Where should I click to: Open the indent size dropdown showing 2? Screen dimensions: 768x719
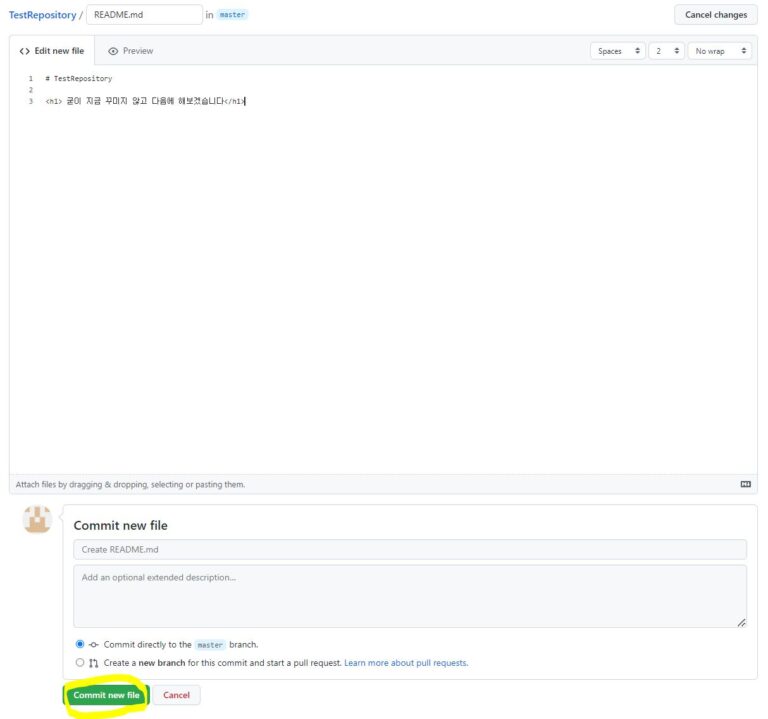pyautogui.click(x=665, y=51)
